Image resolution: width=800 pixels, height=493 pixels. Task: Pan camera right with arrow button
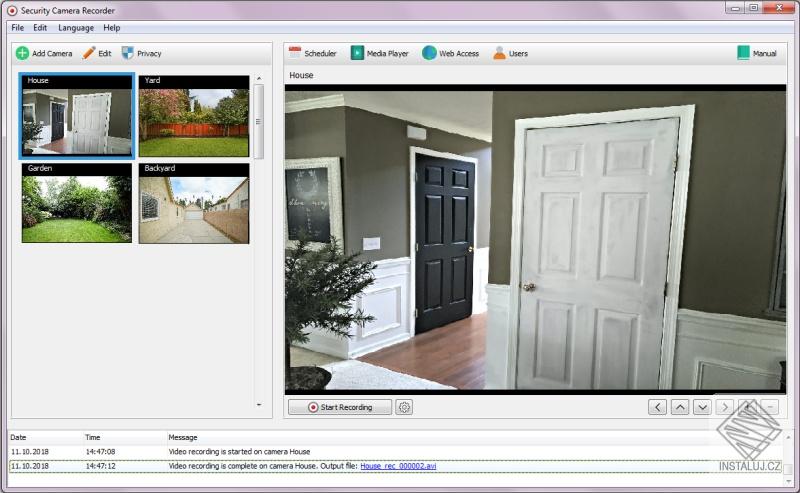pos(725,407)
